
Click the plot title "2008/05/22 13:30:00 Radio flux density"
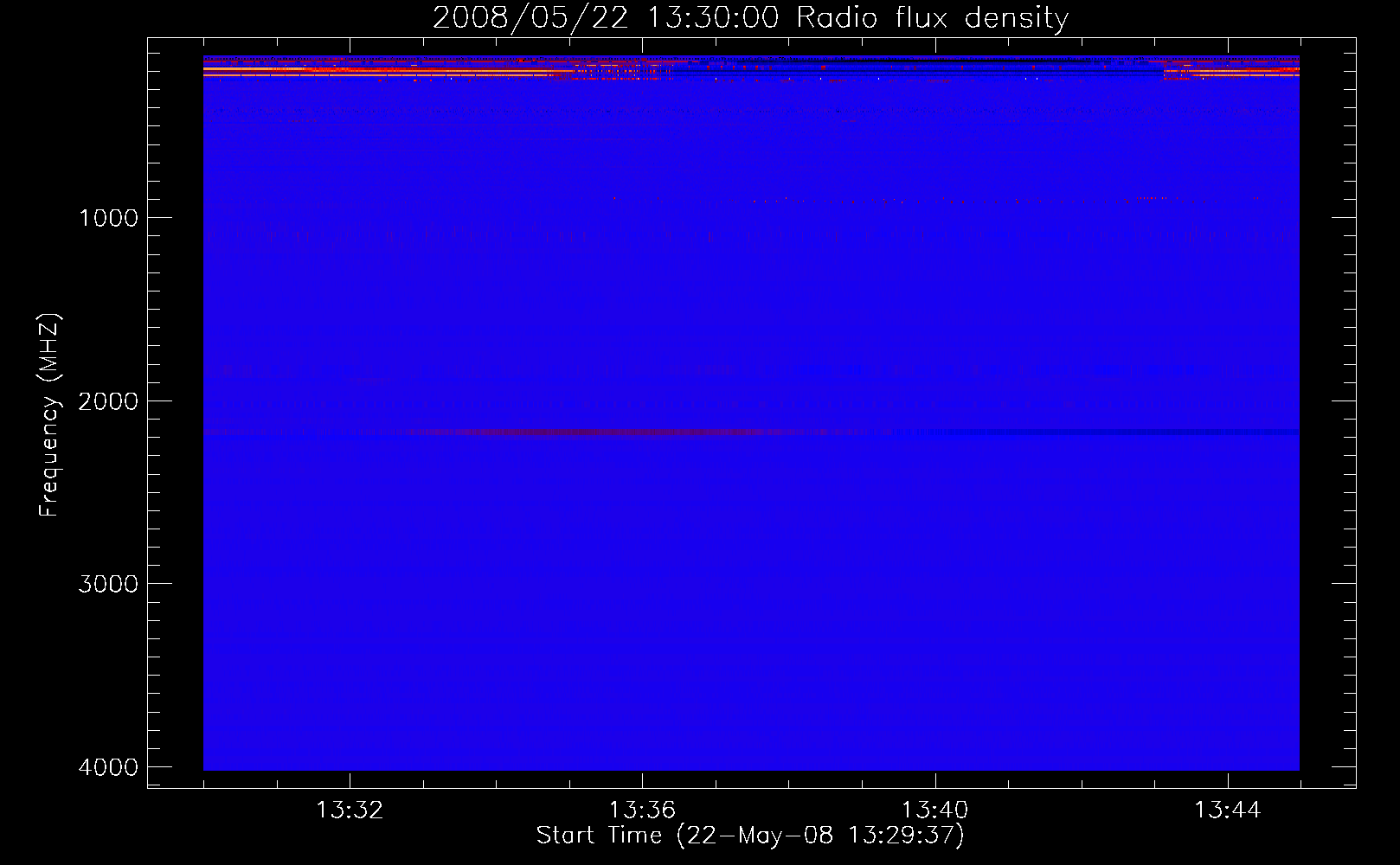pos(750,17)
